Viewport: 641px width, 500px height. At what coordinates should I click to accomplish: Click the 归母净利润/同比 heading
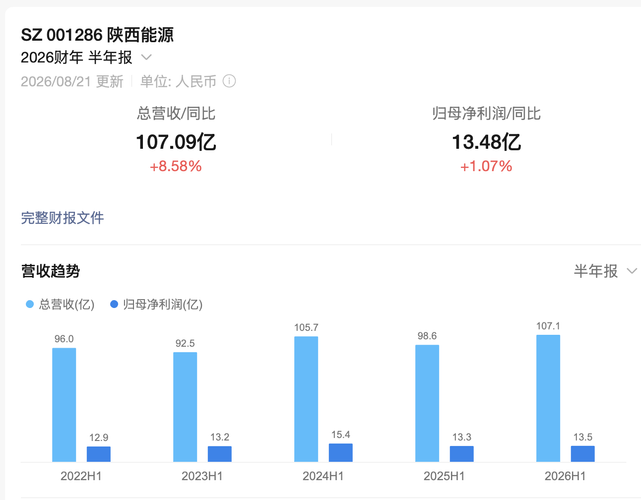point(486,113)
